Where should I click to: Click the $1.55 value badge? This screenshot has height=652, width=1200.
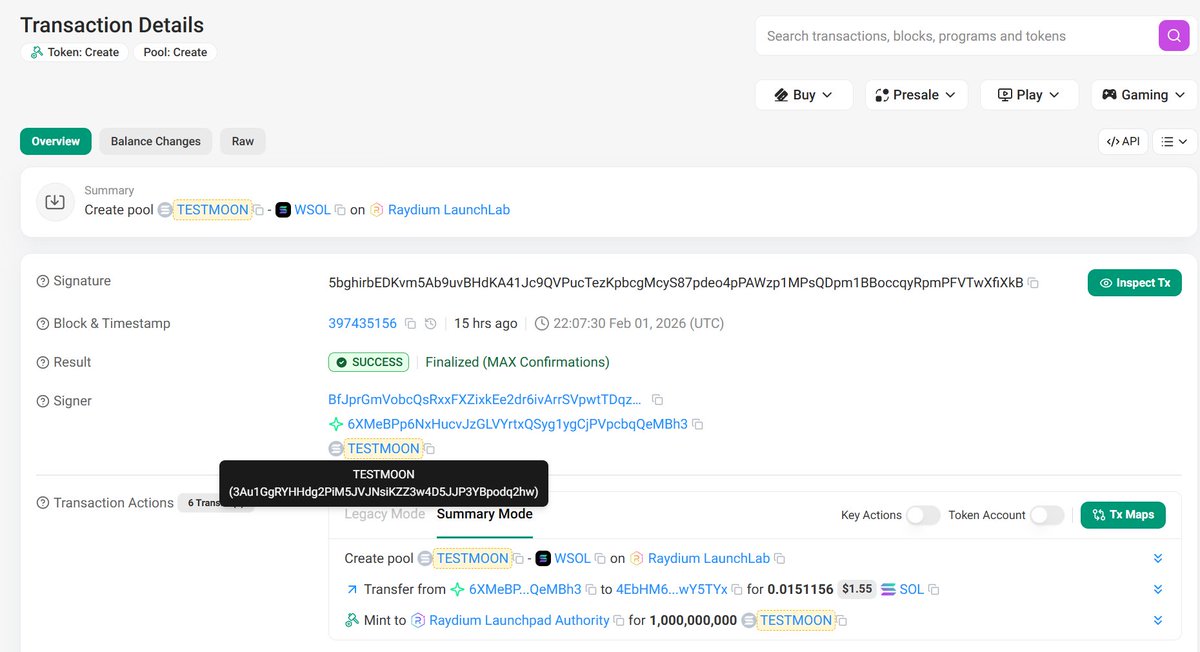pos(857,590)
